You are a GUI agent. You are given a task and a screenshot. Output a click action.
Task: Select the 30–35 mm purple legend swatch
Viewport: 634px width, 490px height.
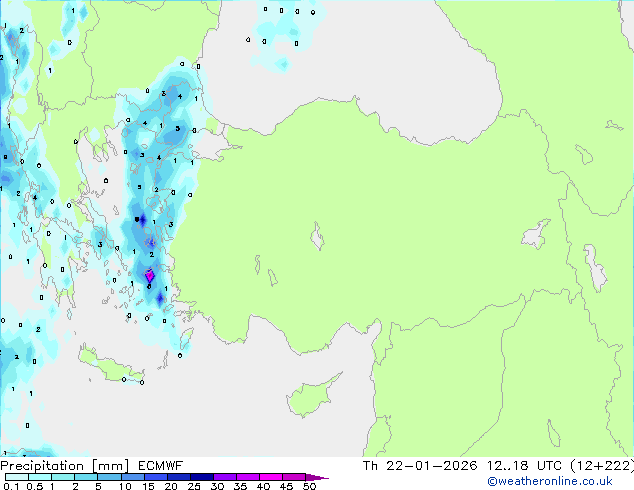pos(224,477)
